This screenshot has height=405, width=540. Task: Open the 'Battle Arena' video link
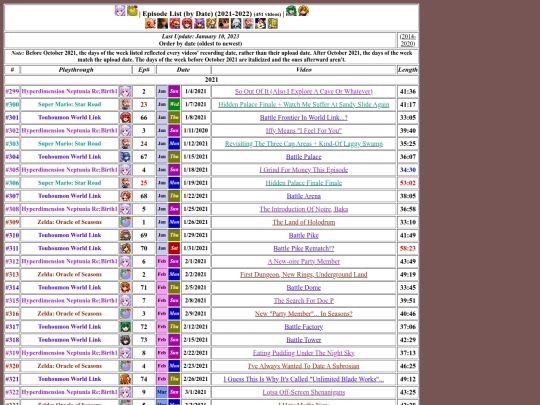(x=304, y=196)
